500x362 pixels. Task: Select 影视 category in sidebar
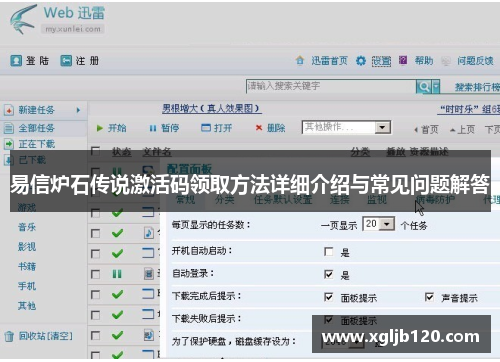click(x=27, y=247)
